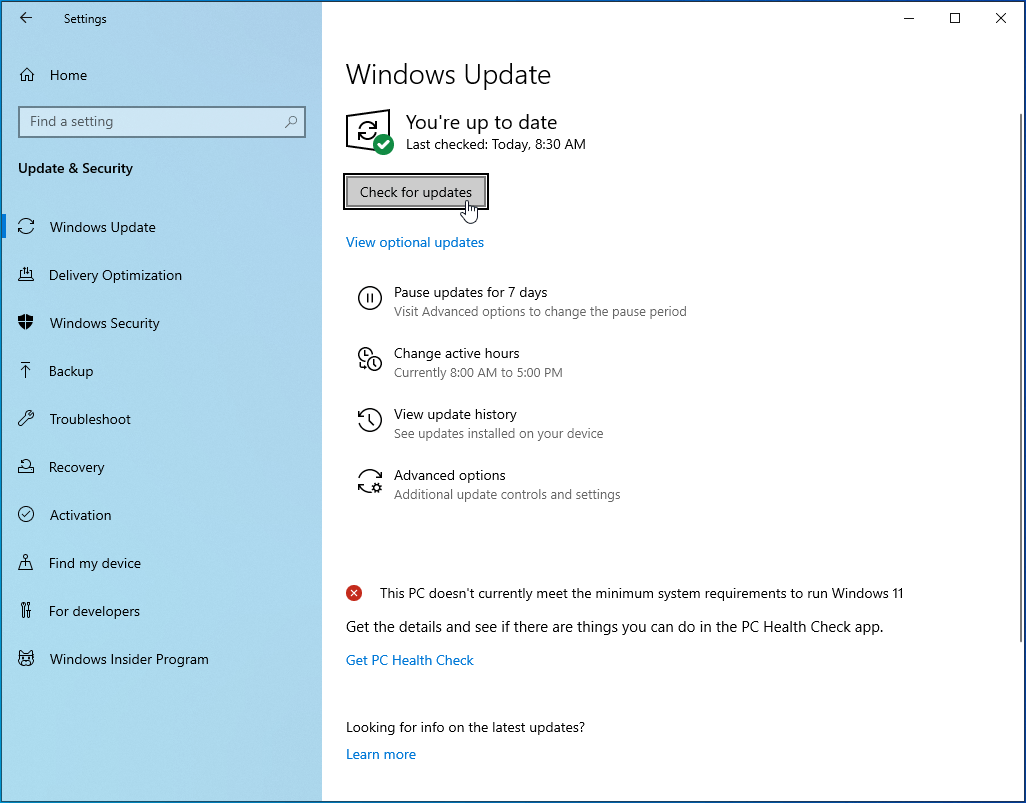Image resolution: width=1026 pixels, height=803 pixels.
Task: Click the magnifier icon in search box
Action: 291,122
